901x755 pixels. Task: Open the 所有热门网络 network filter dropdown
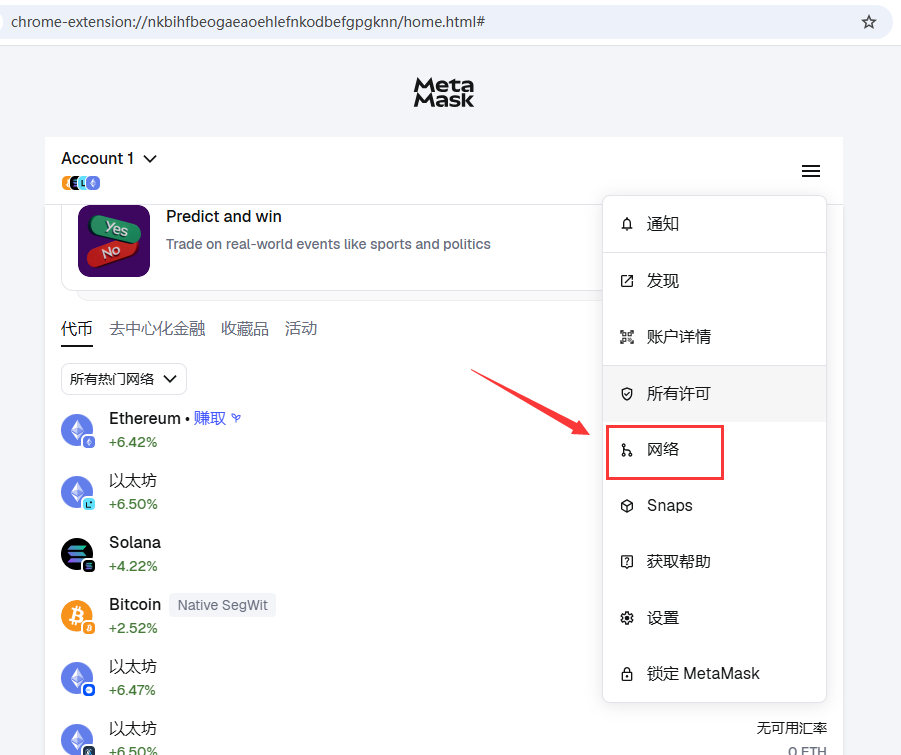pyautogui.click(x=124, y=379)
